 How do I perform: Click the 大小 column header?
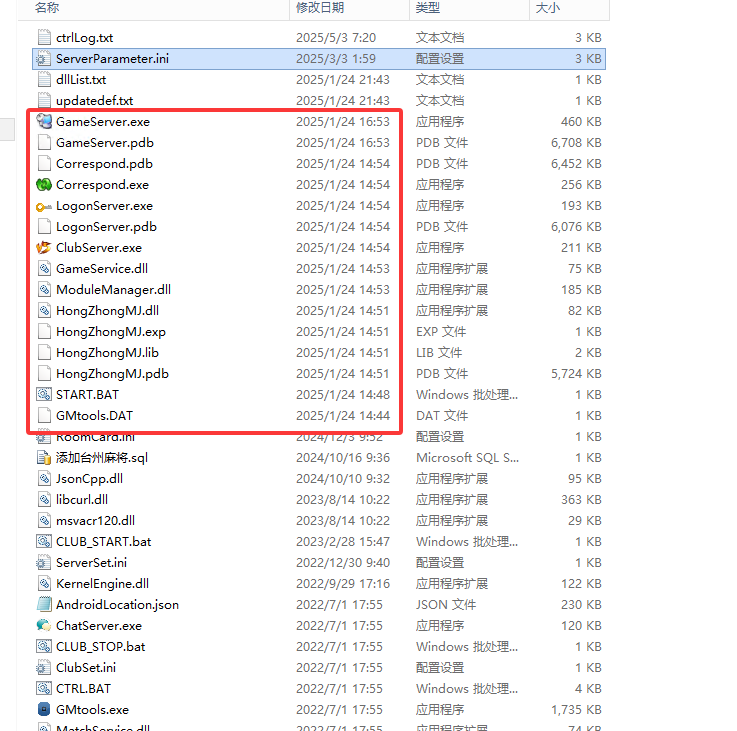point(548,8)
